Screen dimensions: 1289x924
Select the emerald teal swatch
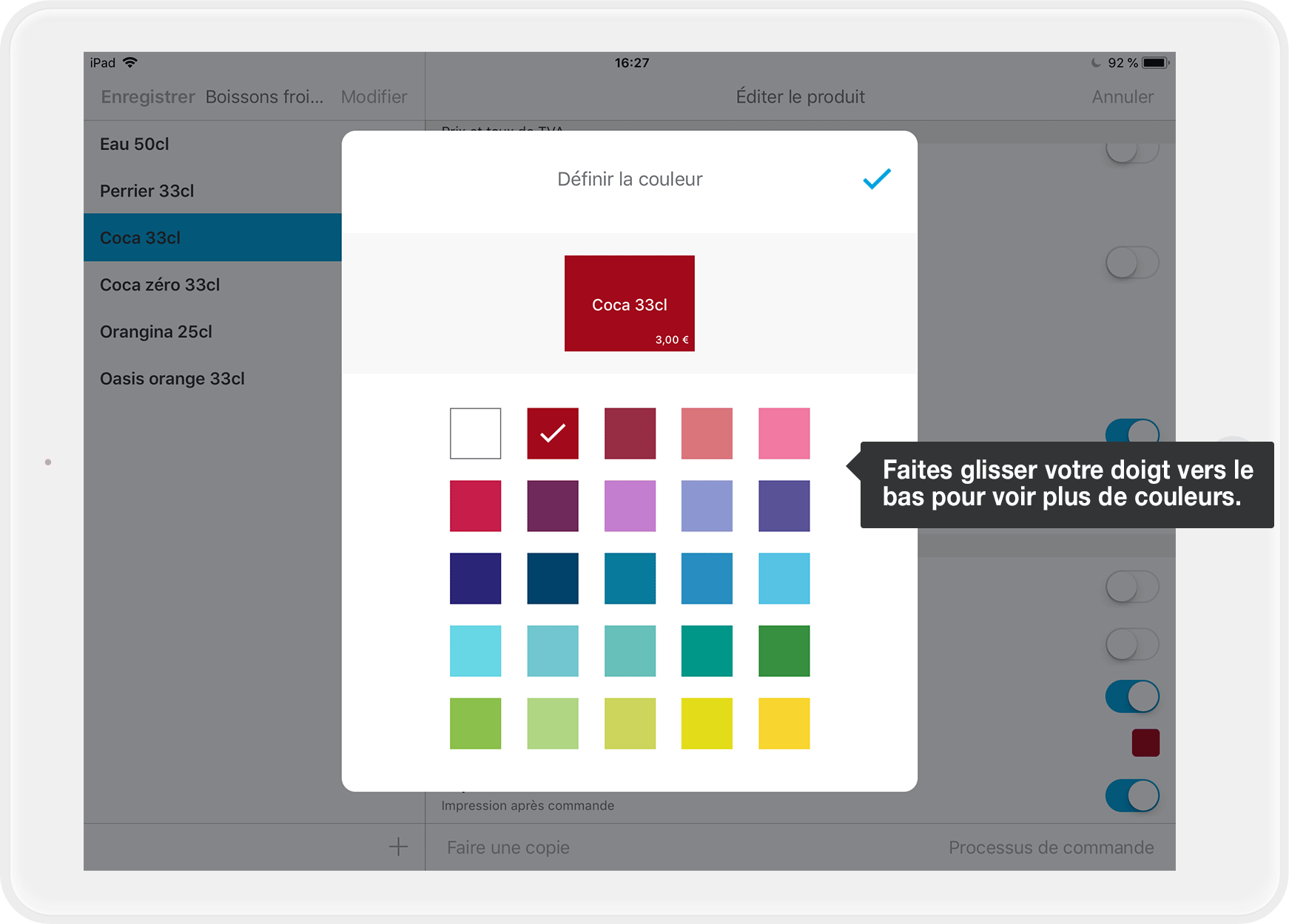[x=707, y=651]
